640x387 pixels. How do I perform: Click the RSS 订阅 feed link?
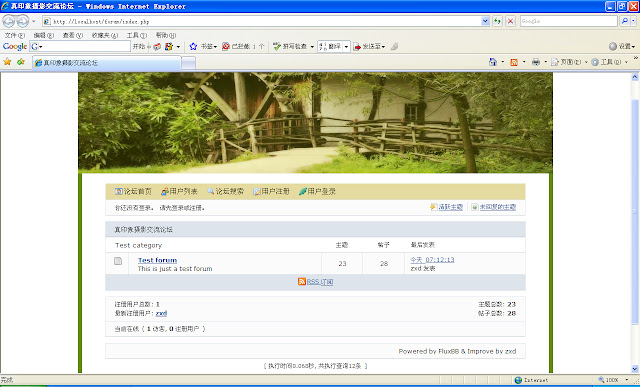[320, 282]
